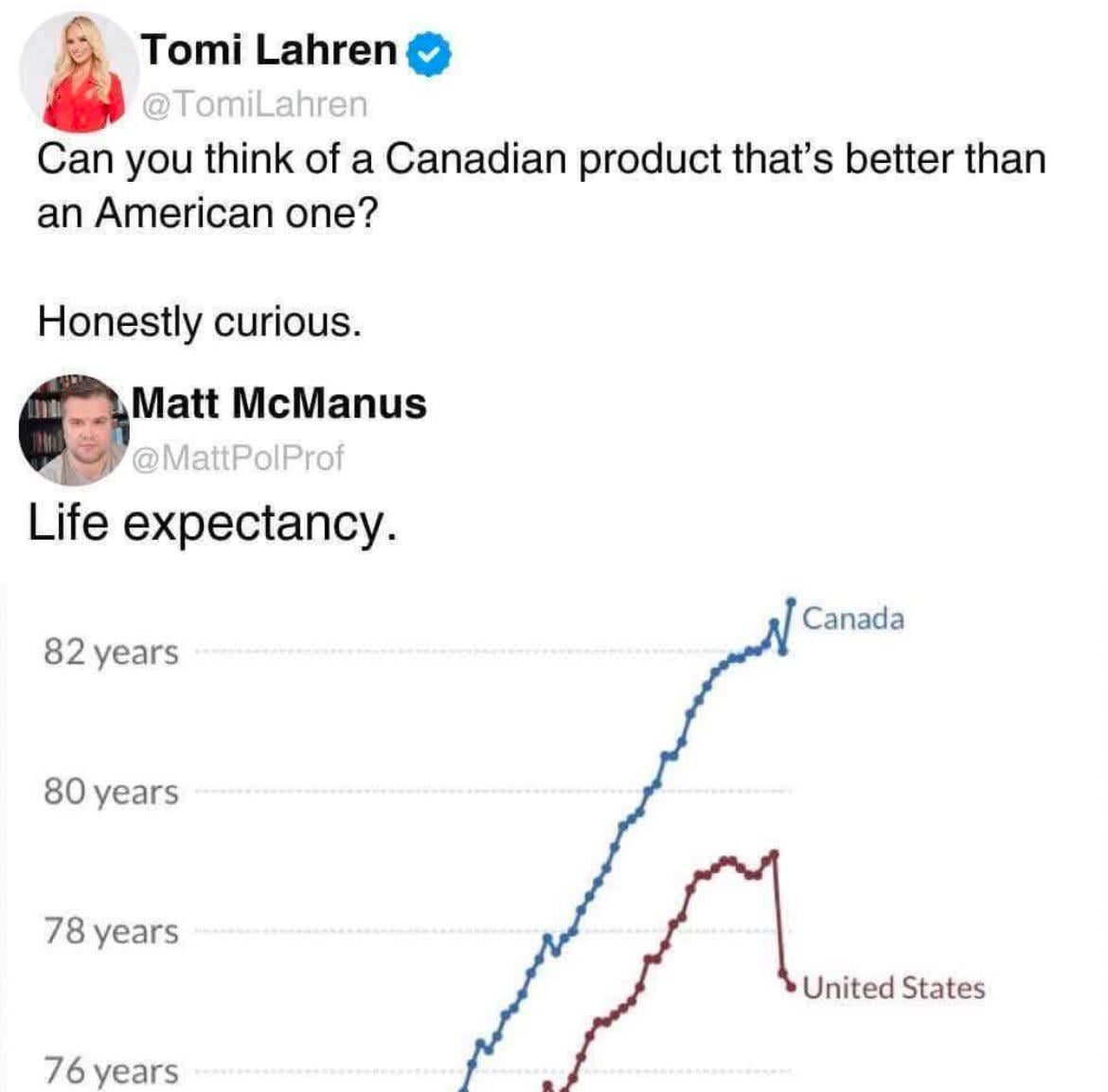Click the United States series label
The image size is (1108, 1092).
894,988
